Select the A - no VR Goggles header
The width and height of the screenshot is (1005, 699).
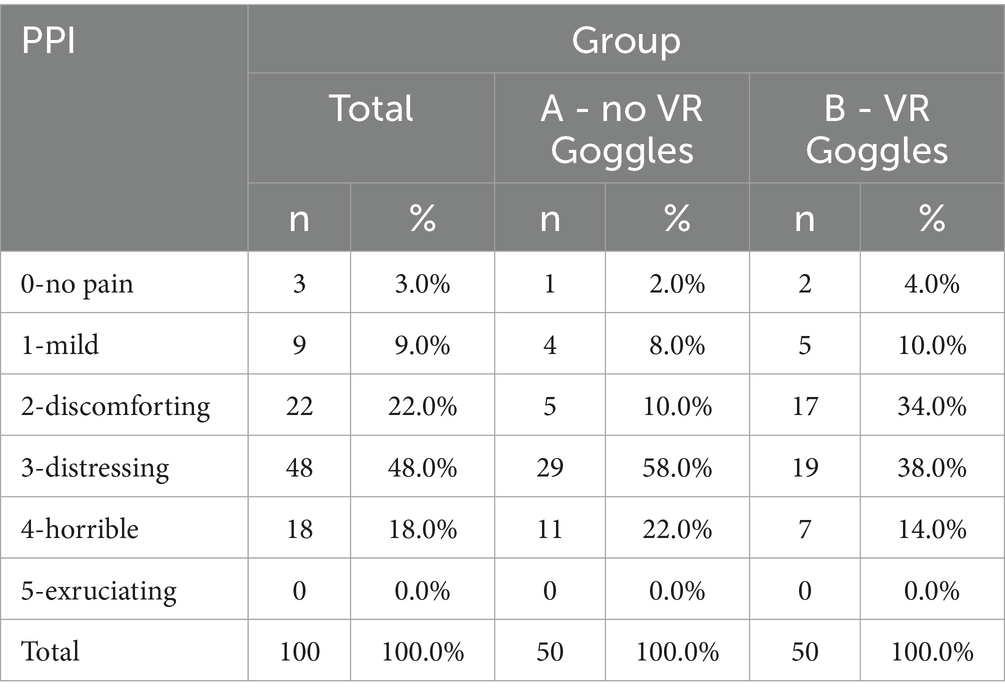click(621, 128)
